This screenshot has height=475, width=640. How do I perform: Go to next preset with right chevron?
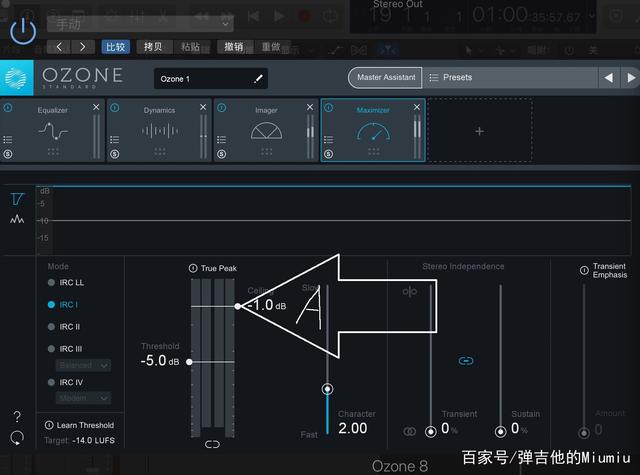coord(83,47)
